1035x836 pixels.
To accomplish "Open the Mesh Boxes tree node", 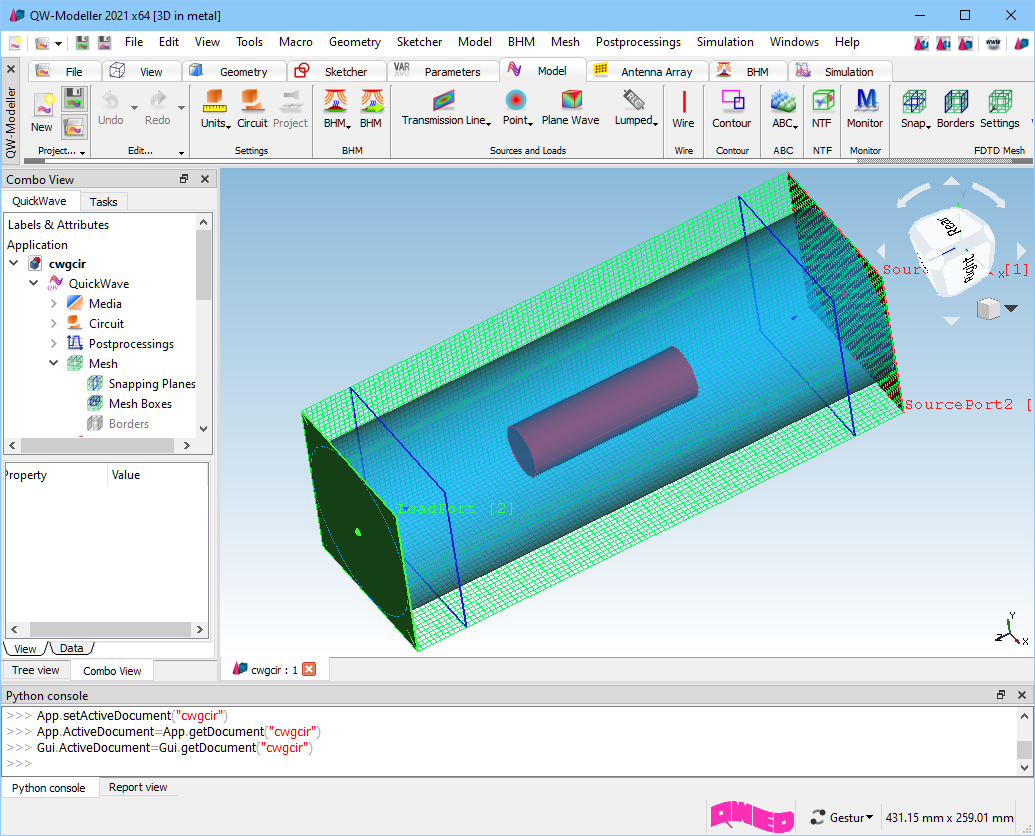I will pyautogui.click(x=140, y=404).
